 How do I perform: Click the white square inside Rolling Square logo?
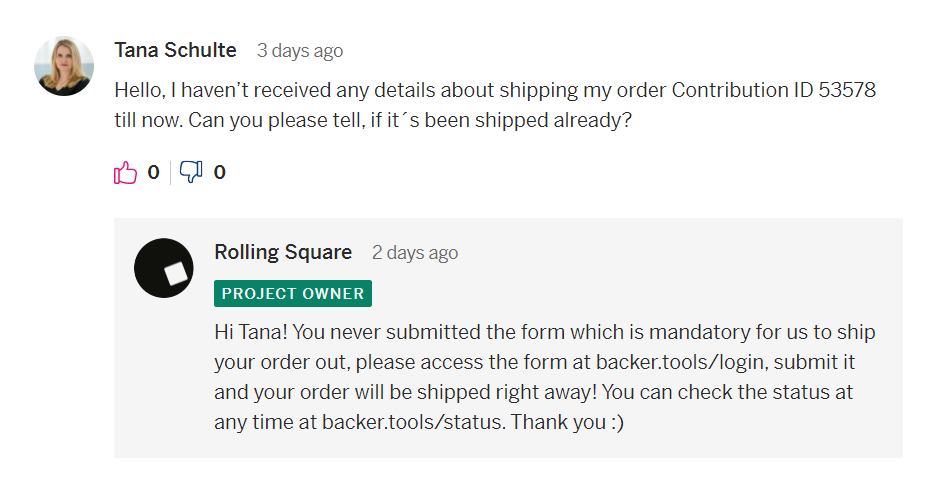(x=176, y=274)
